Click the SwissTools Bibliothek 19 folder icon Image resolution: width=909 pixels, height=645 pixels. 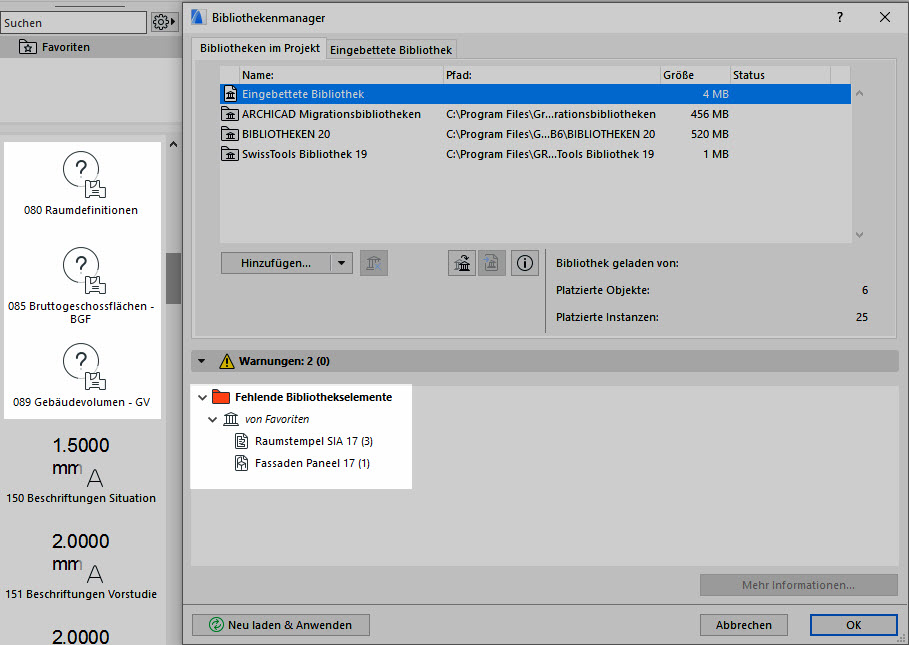click(230, 154)
